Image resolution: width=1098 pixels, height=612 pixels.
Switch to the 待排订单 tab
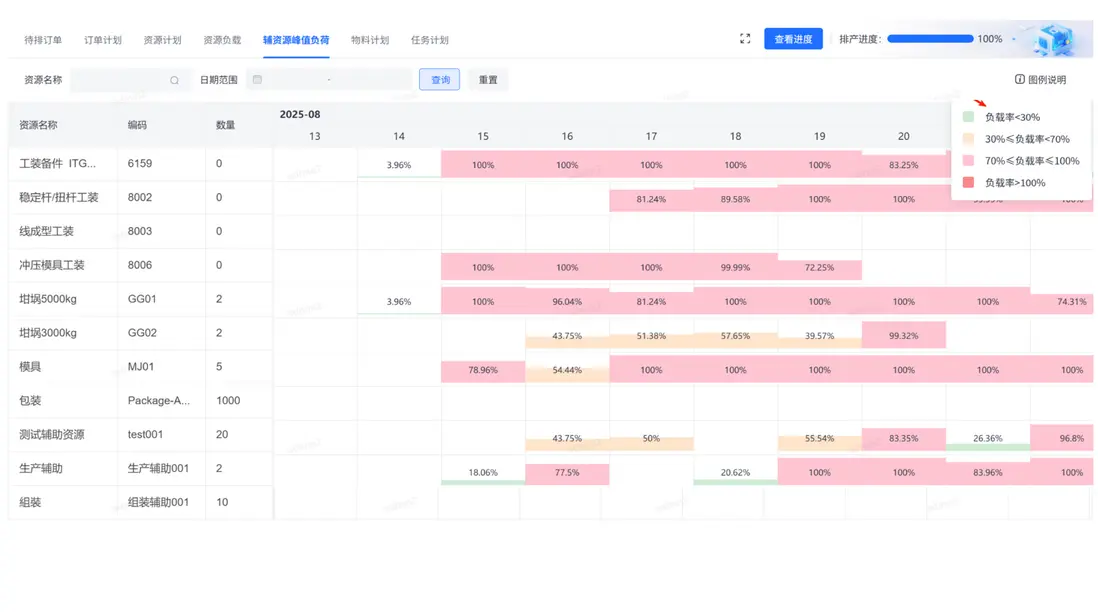[43, 40]
